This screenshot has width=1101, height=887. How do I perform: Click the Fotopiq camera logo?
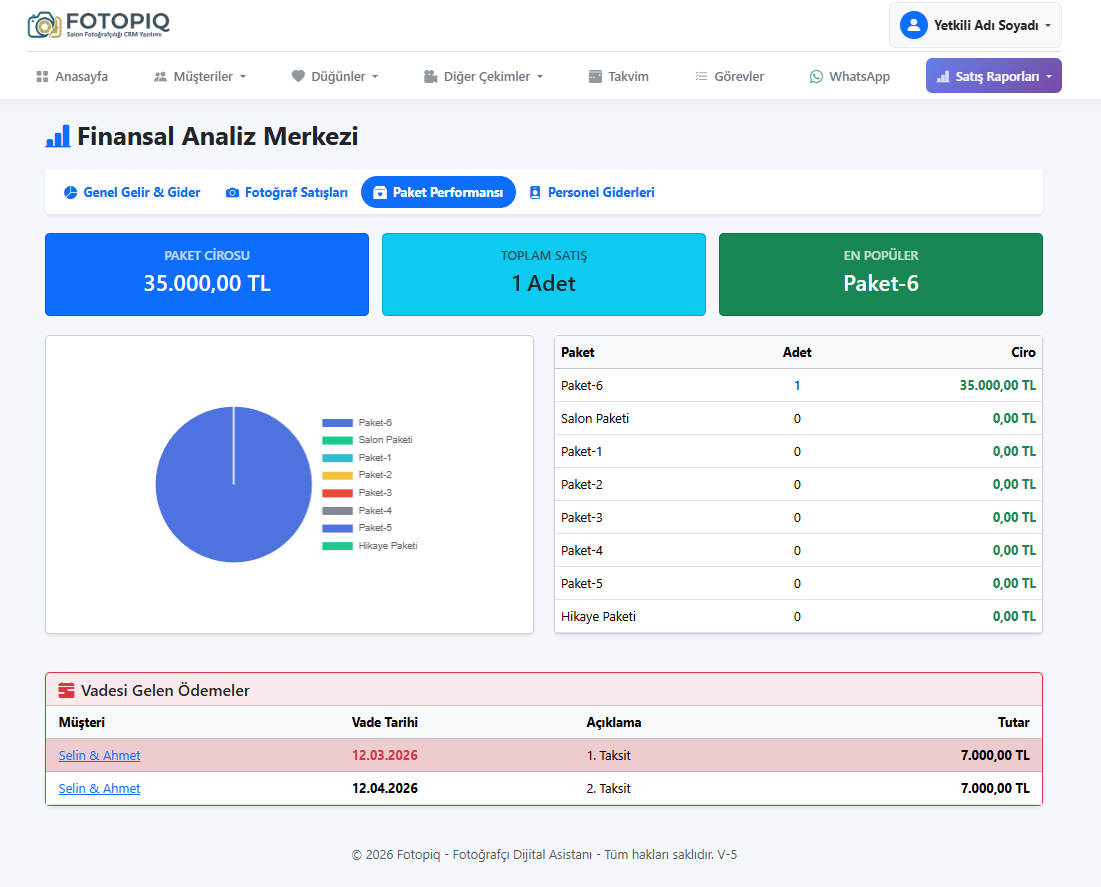(44, 25)
